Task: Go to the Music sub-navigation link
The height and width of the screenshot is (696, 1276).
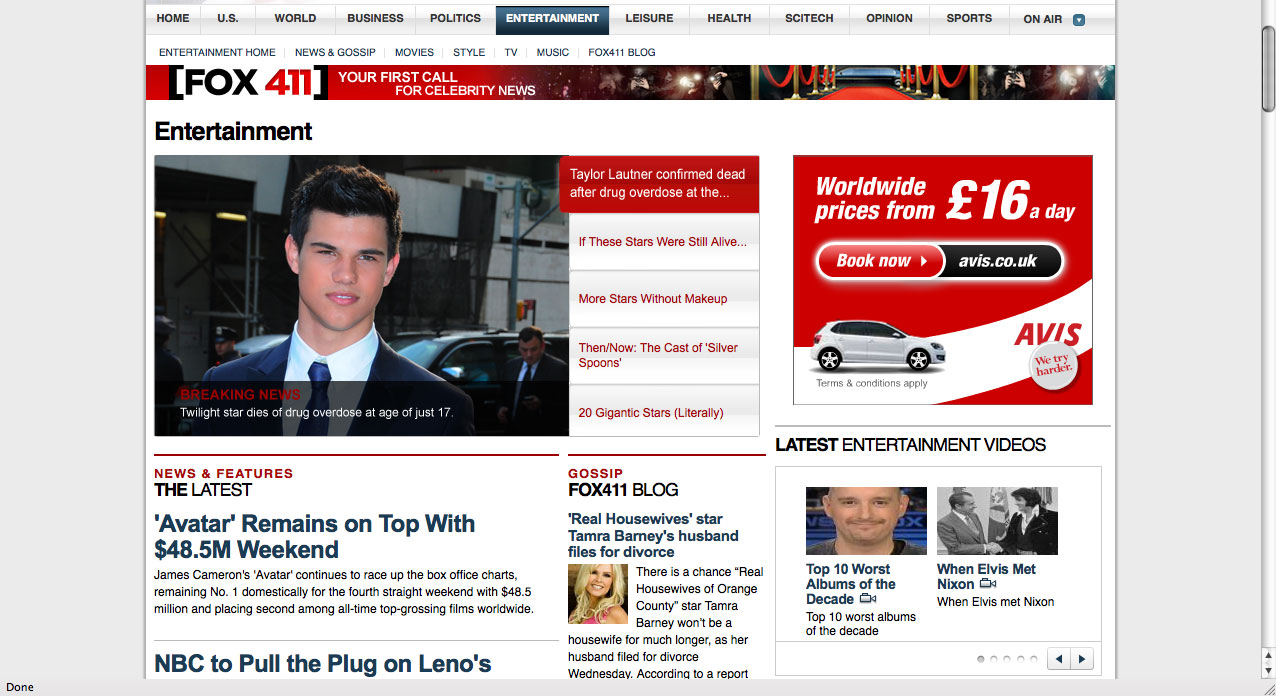Action: (553, 52)
